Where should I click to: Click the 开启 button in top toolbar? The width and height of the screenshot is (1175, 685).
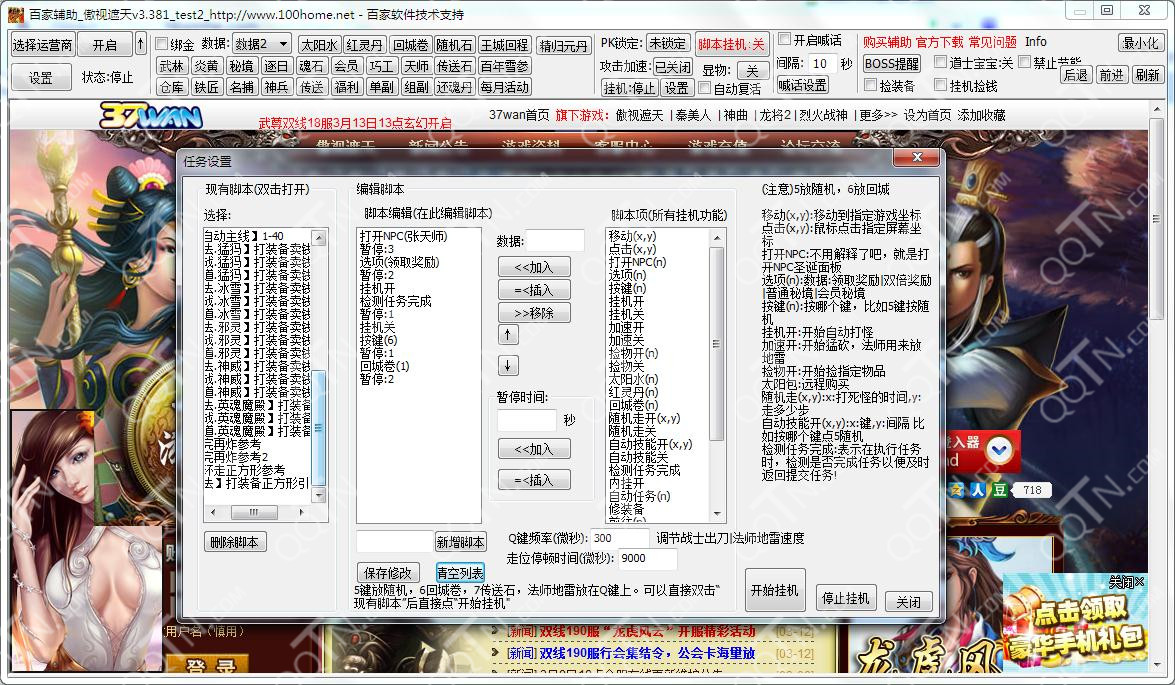pos(104,45)
